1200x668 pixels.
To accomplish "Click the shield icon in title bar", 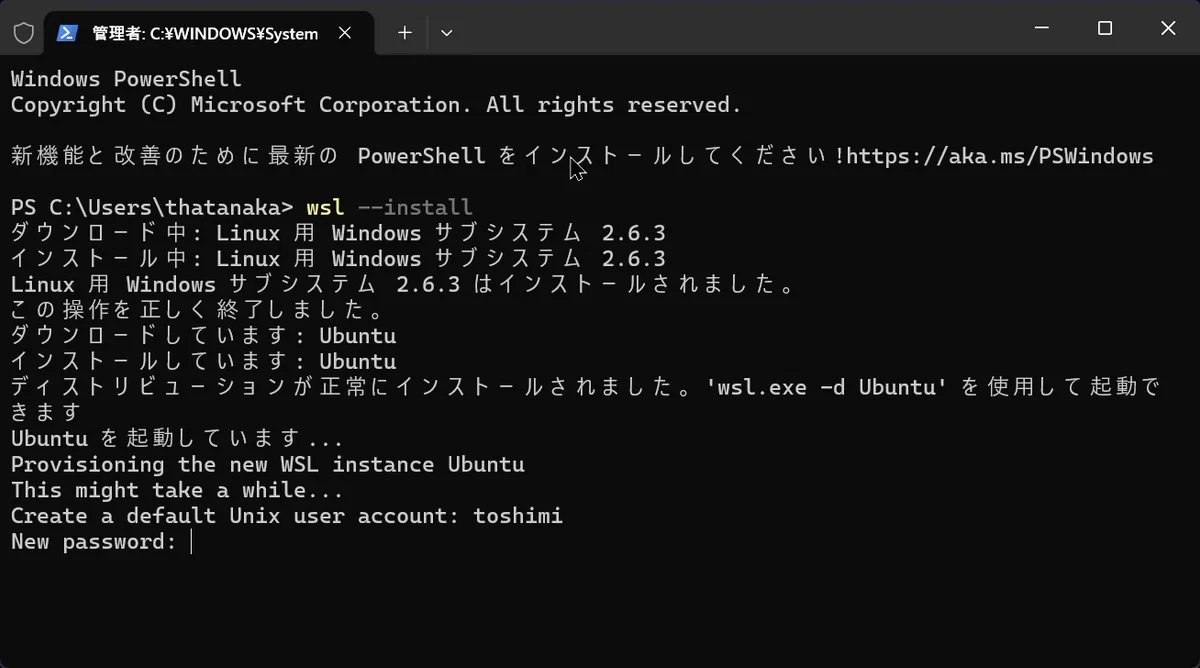I will (x=23, y=33).
